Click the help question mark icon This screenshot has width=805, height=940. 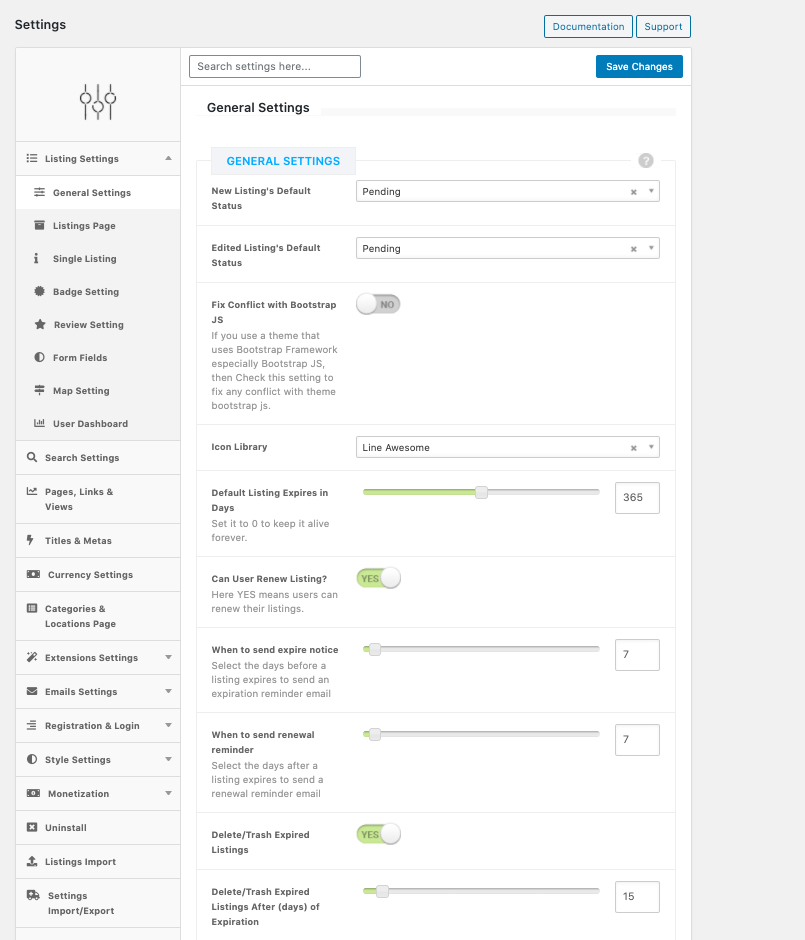point(646,160)
